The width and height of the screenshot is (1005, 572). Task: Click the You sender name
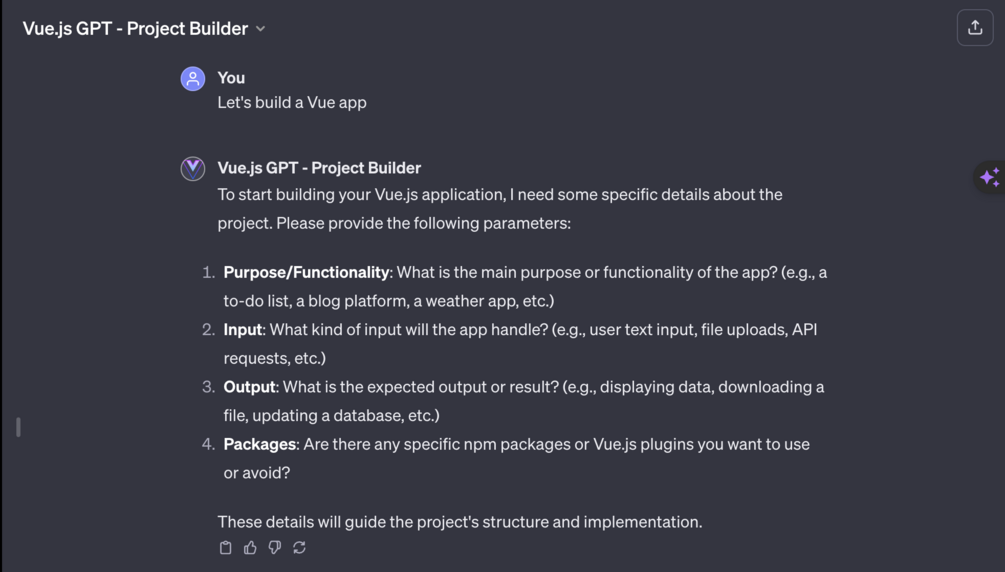231,77
